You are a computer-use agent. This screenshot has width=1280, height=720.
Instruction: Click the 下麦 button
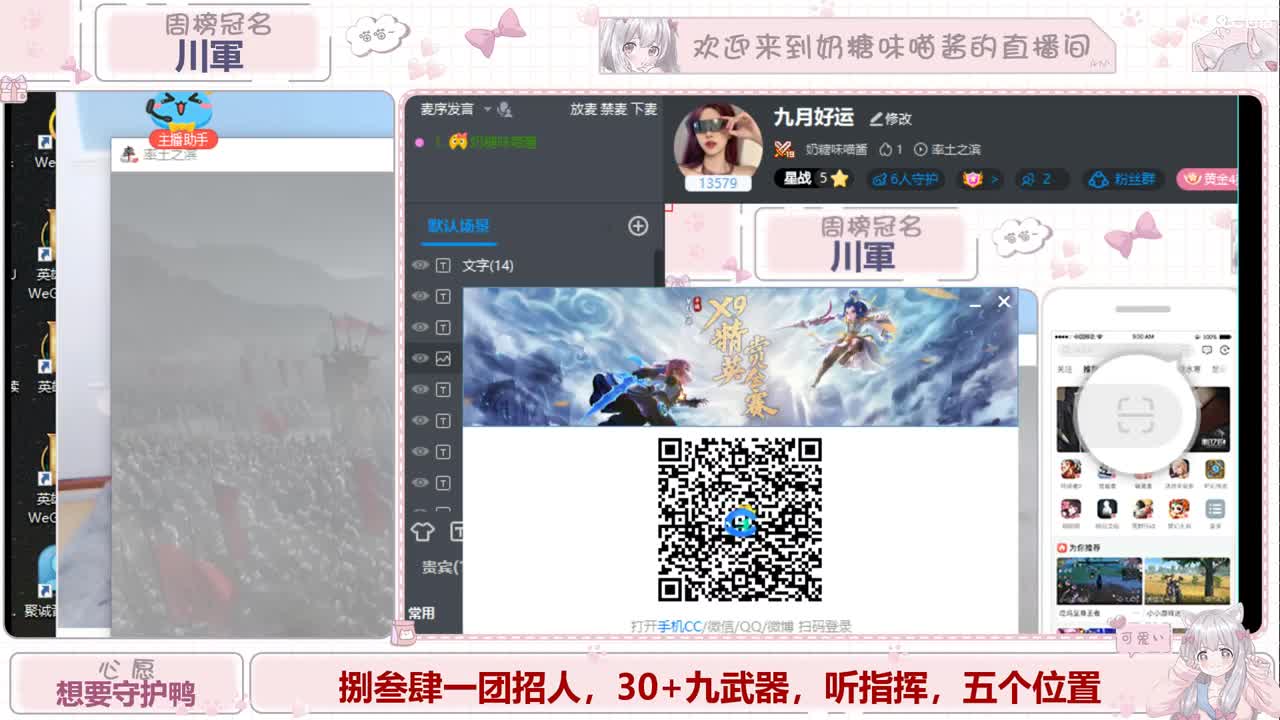click(x=644, y=109)
